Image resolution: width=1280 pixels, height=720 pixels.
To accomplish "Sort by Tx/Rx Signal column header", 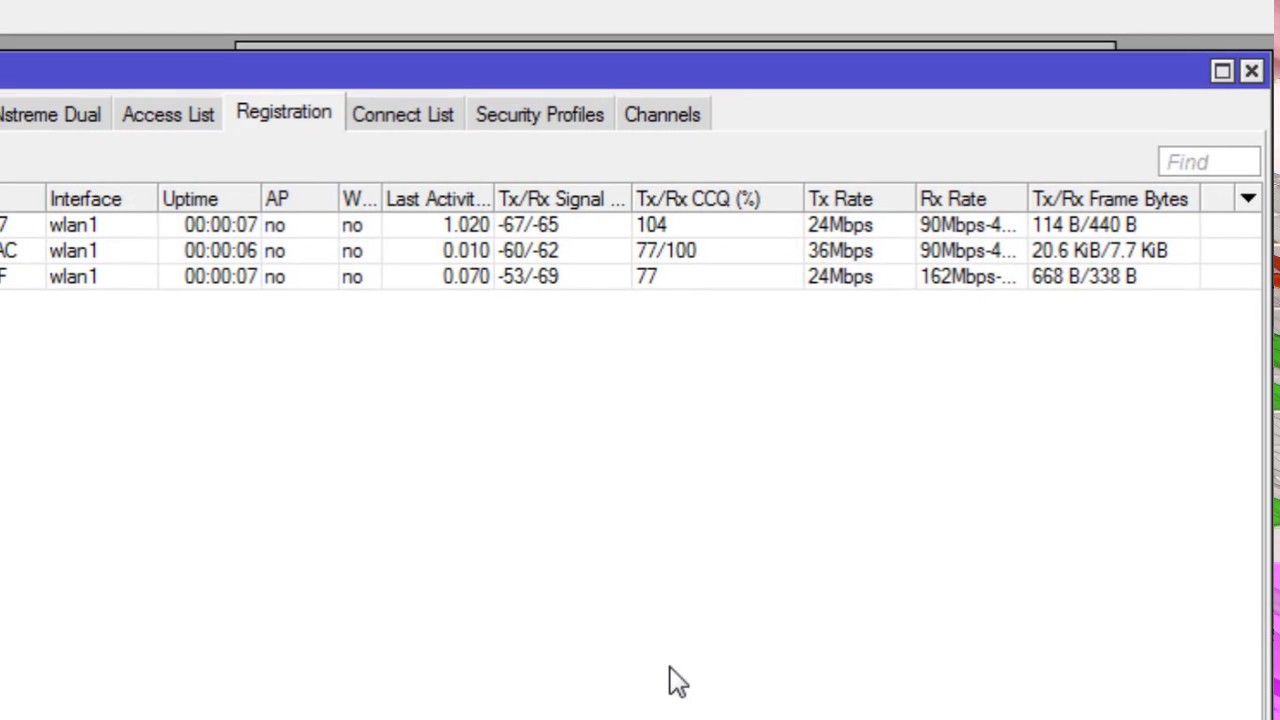I will click(x=563, y=199).
